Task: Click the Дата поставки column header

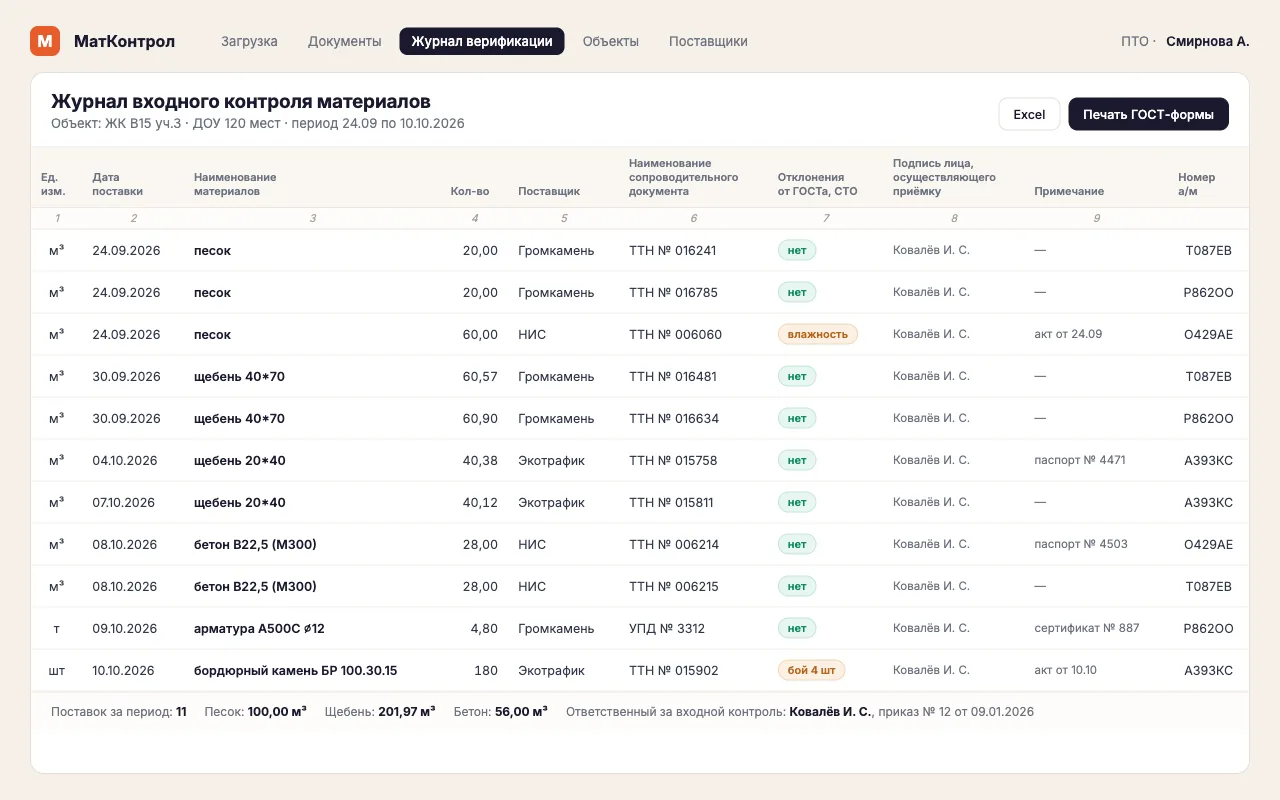Action: (117, 184)
